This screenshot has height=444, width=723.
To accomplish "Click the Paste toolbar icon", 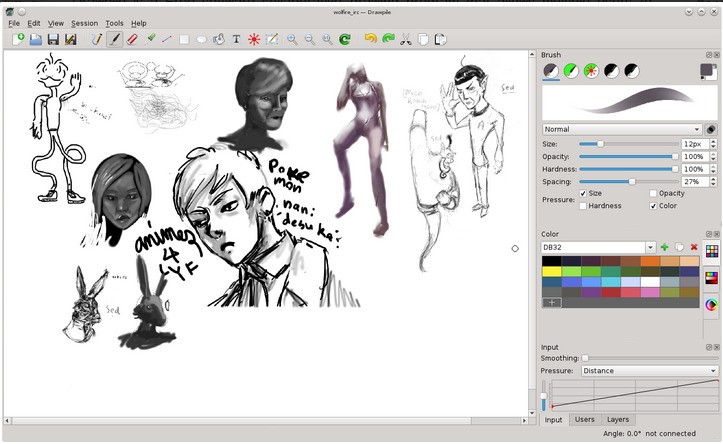I will coord(440,40).
